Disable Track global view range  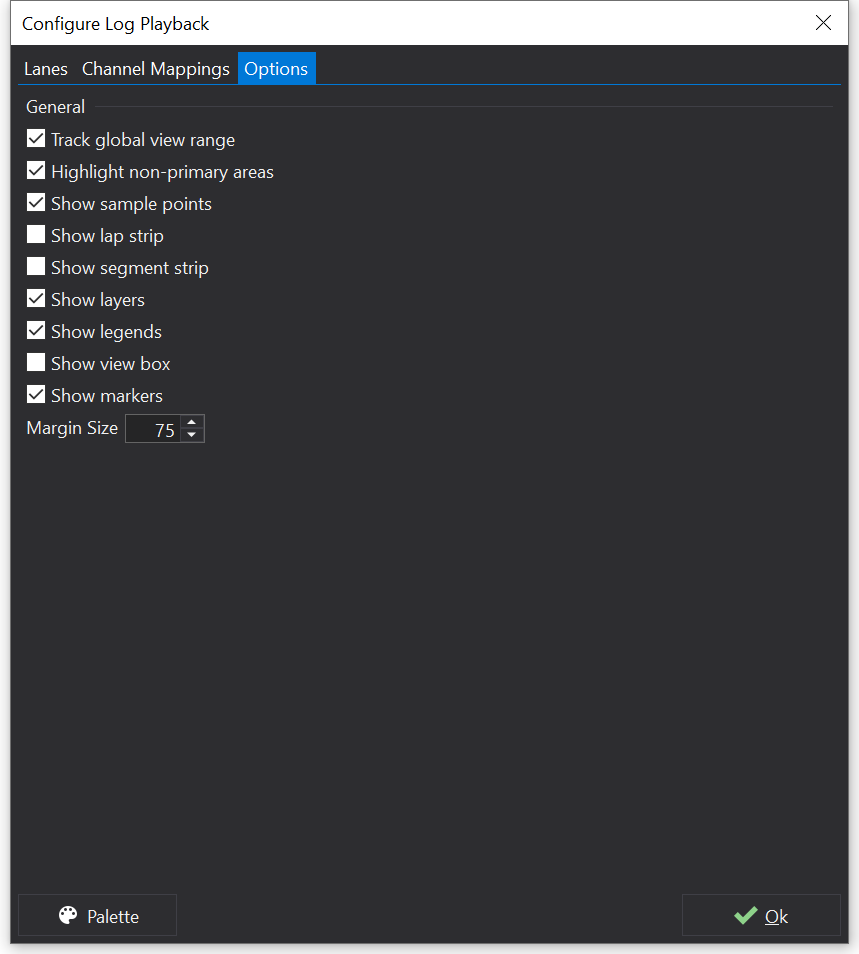coord(36,139)
